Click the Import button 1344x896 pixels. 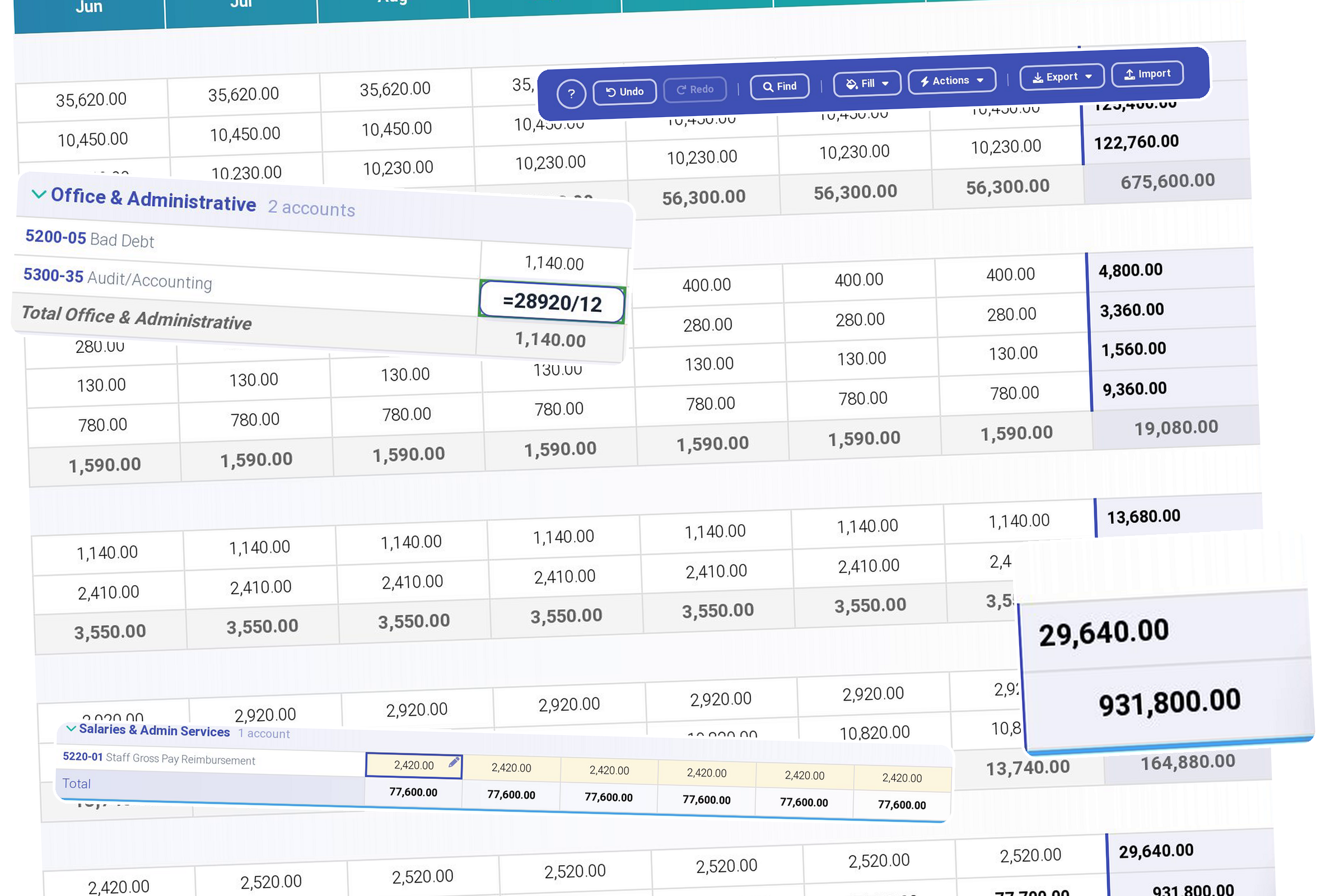coord(1147,74)
